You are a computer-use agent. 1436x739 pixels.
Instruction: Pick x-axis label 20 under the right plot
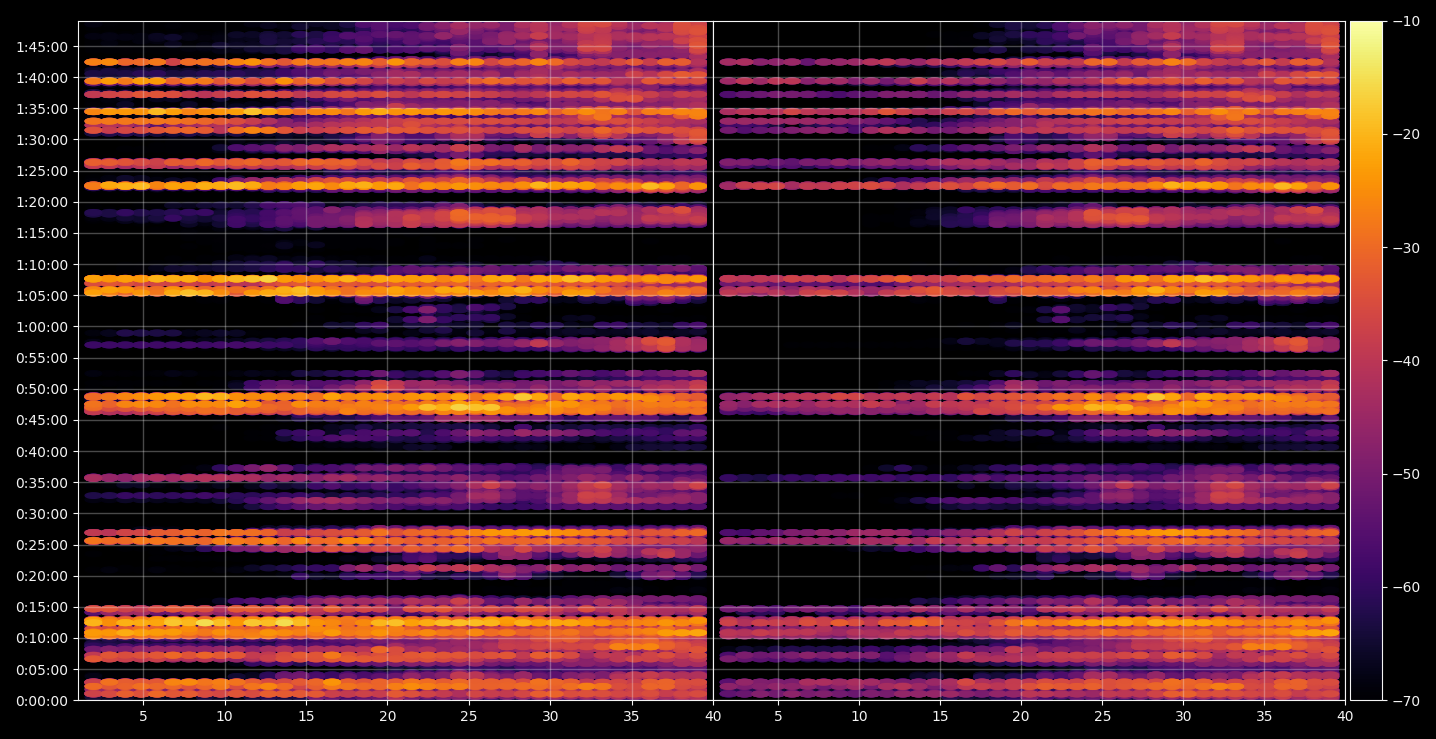click(1021, 716)
